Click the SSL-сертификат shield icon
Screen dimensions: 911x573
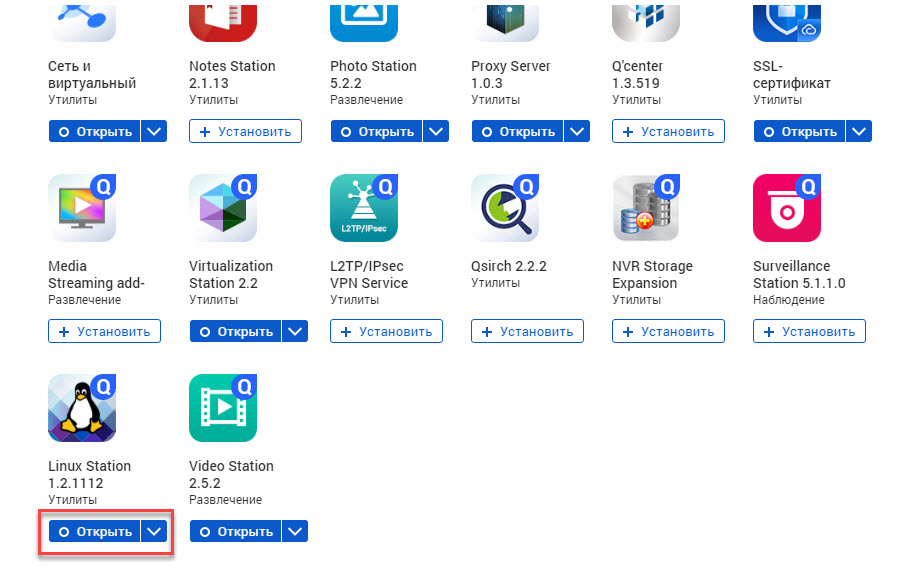click(787, 21)
